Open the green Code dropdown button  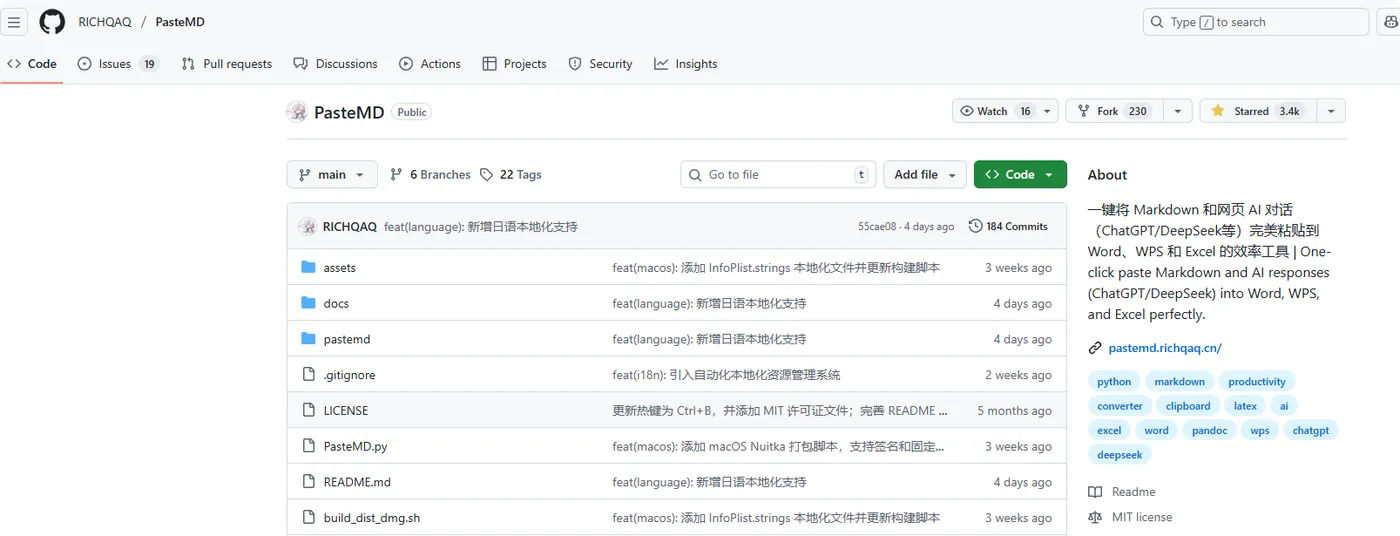pos(1020,174)
